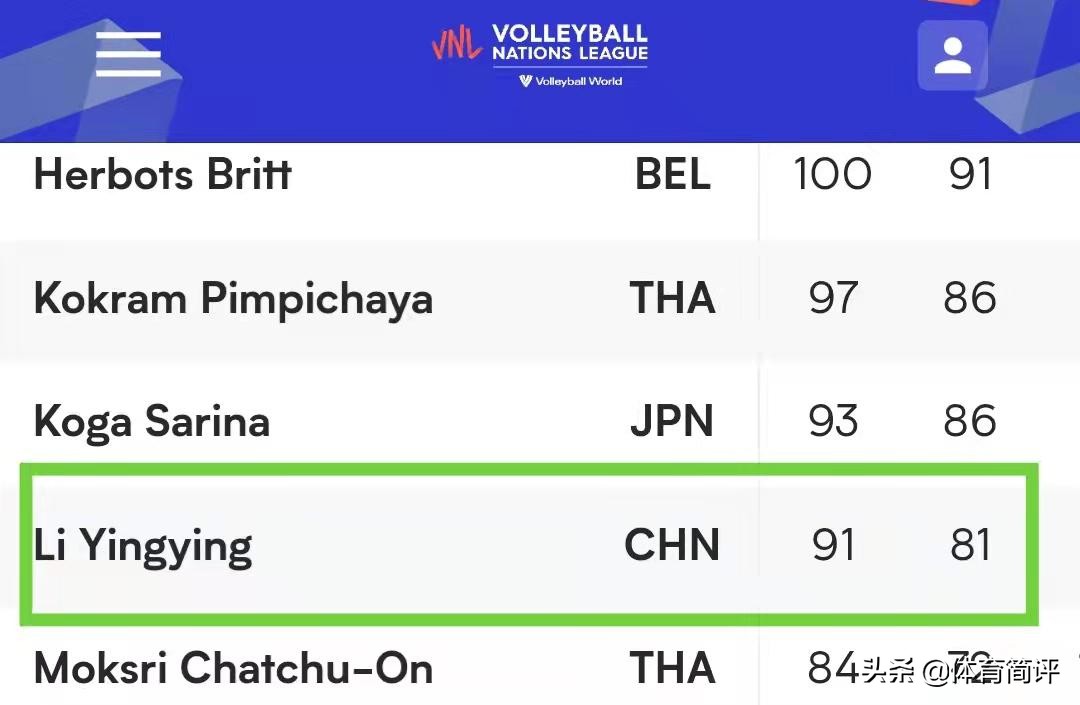This screenshot has height=705, width=1080.
Task: Click the user profile icon
Action: 952,56
